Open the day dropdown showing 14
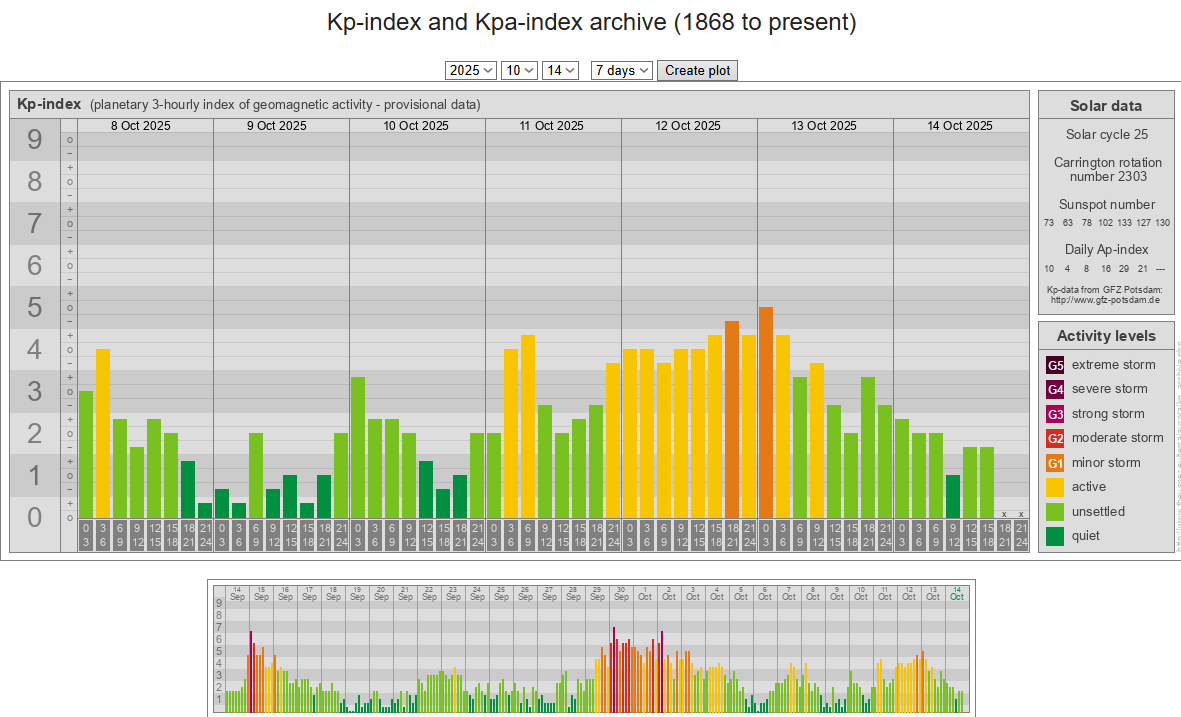The height and width of the screenshot is (717, 1181). tap(560, 70)
